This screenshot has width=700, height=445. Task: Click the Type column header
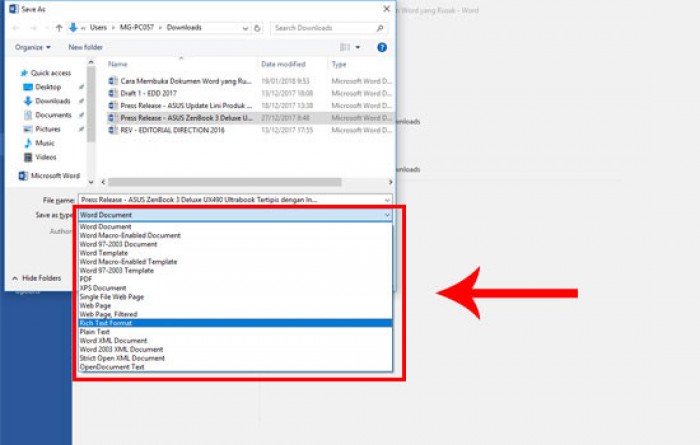click(x=339, y=64)
